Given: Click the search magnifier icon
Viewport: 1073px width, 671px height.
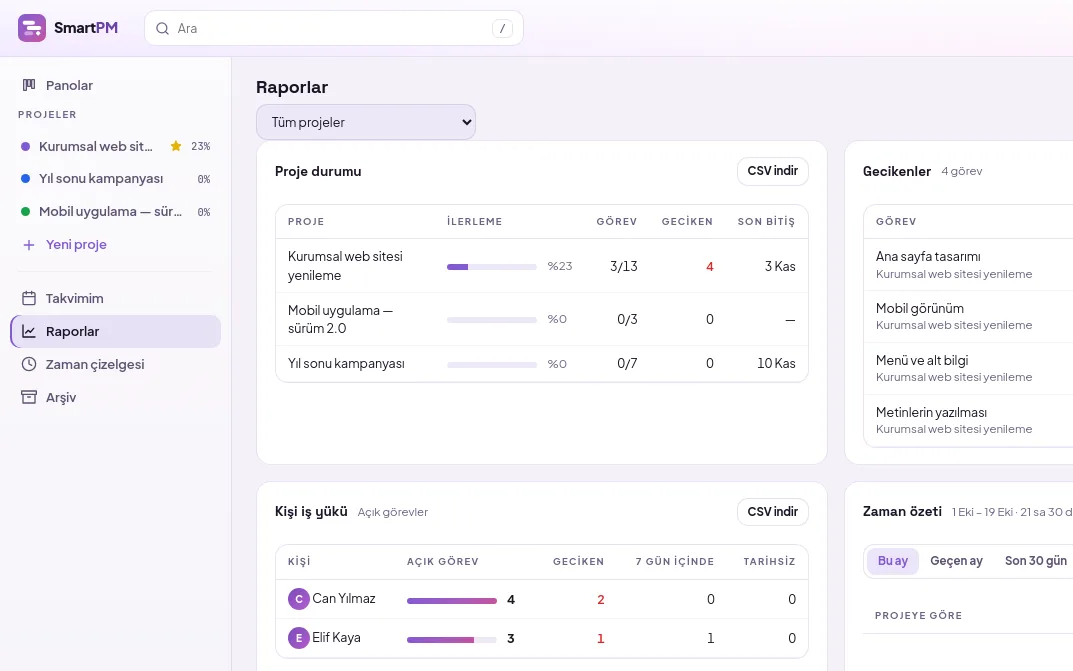Looking at the screenshot, I should pyautogui.click(x=162, y=29).
